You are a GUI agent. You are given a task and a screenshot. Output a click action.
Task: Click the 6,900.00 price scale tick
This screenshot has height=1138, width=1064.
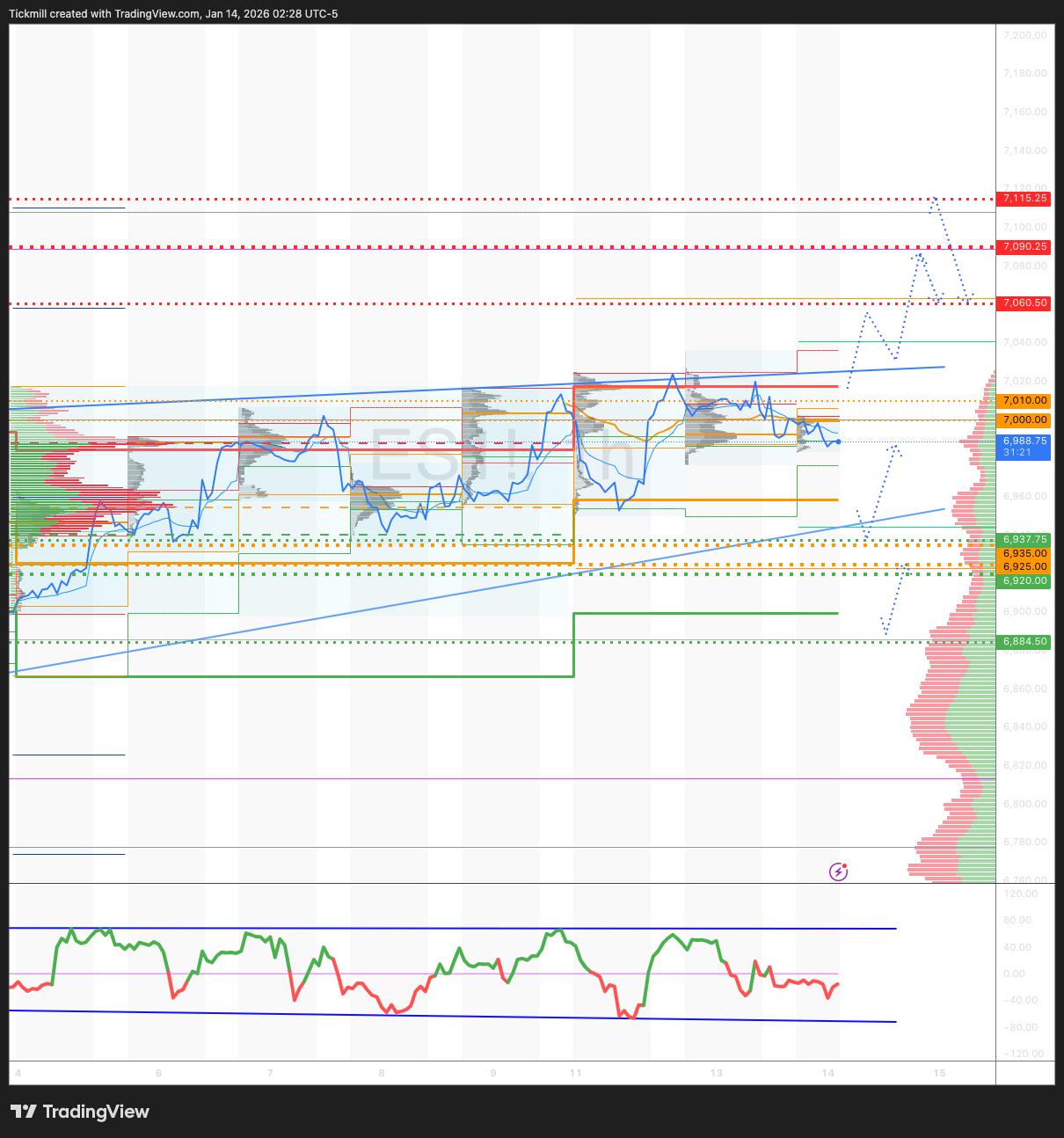pyautogui.click(x=1024, y=612)
